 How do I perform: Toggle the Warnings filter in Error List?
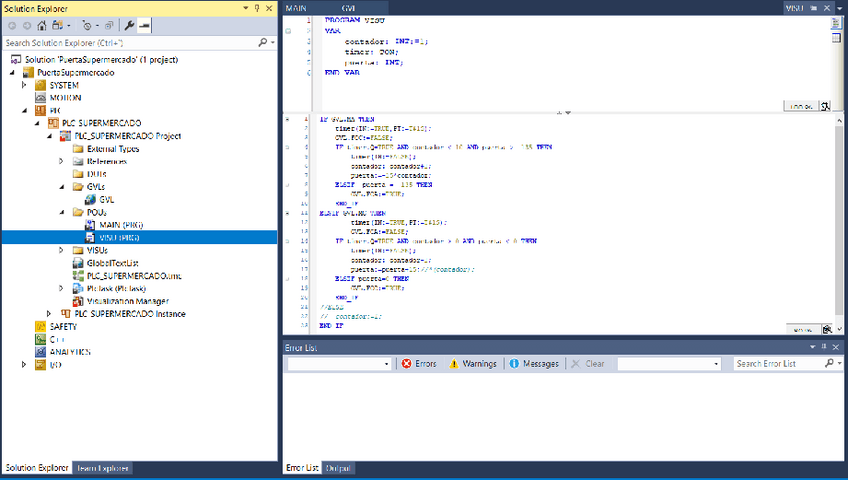(472, 364)
